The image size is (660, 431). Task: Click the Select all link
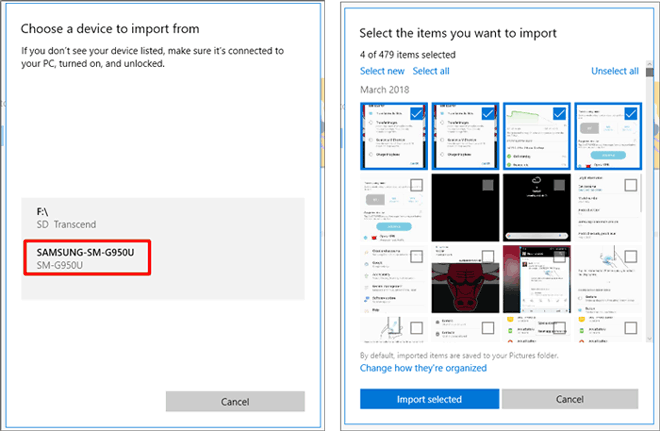click(431, 71)
